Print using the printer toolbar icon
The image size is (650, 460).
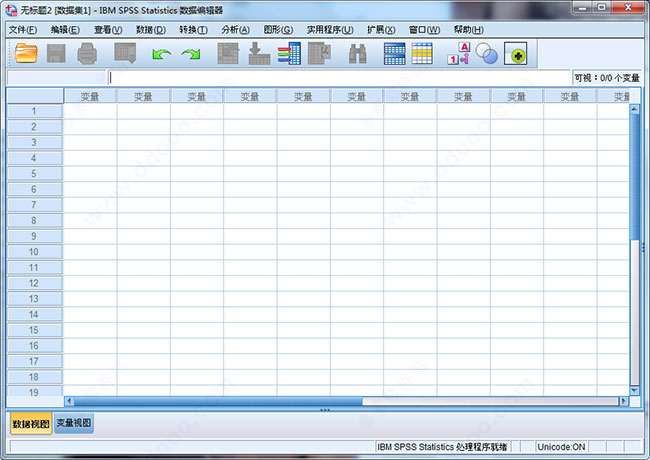pos(87,53)
